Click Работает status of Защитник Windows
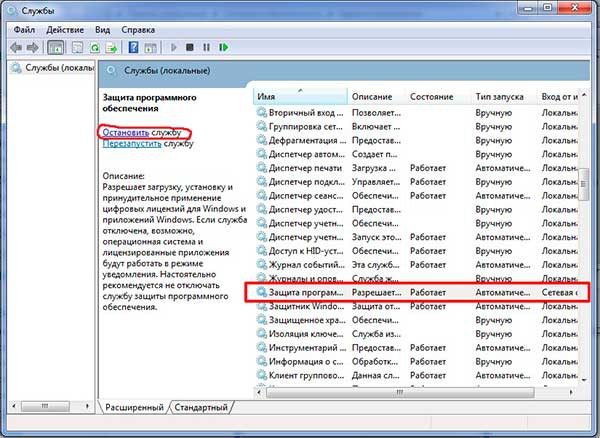This screenshot has width=600, height=438. [x=428, y=306]
